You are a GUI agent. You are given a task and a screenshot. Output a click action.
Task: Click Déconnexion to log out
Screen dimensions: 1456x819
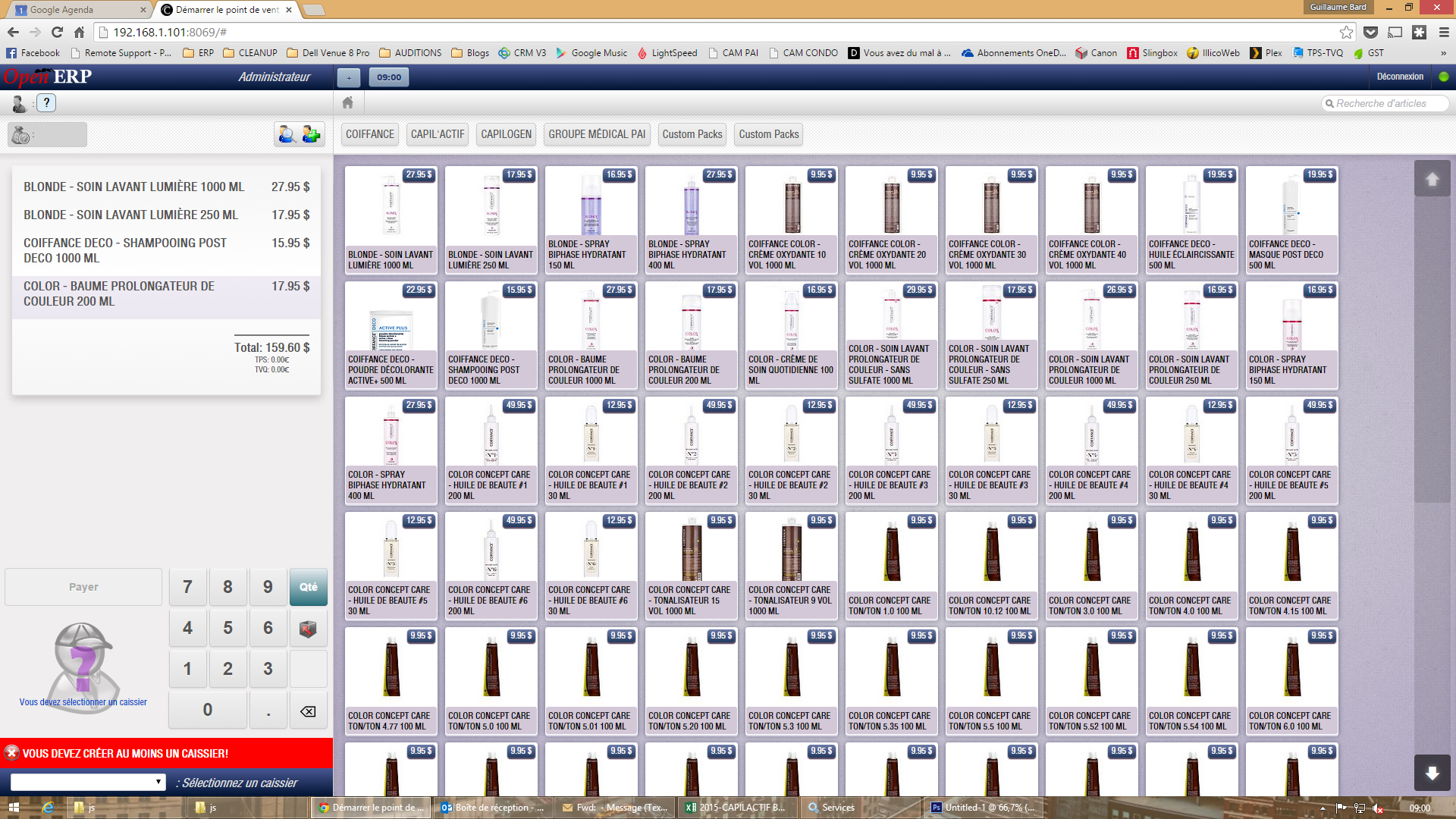point(1400,77)
